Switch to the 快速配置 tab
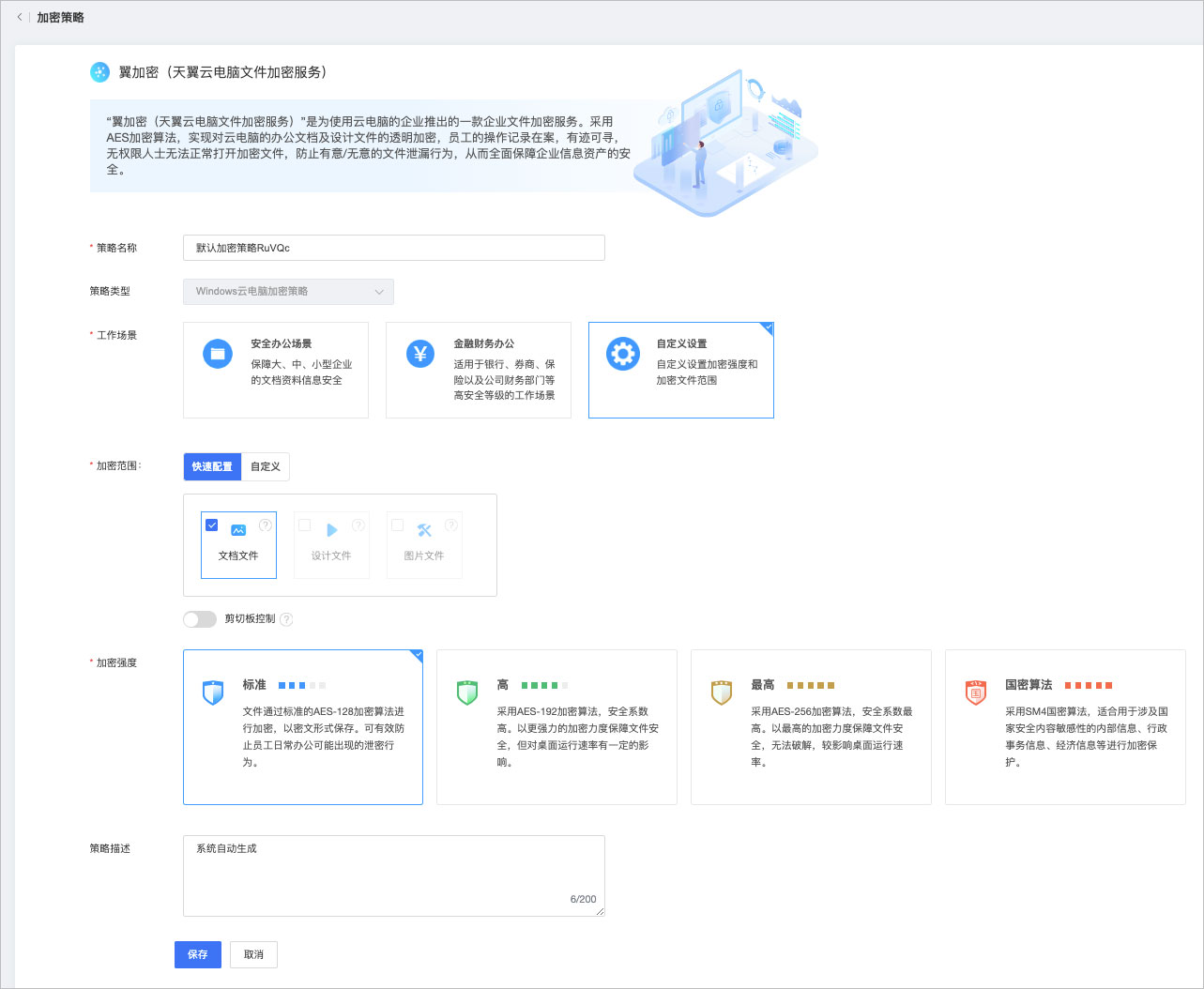Viewport: 1204px width, 989px height. pos(212,466)
